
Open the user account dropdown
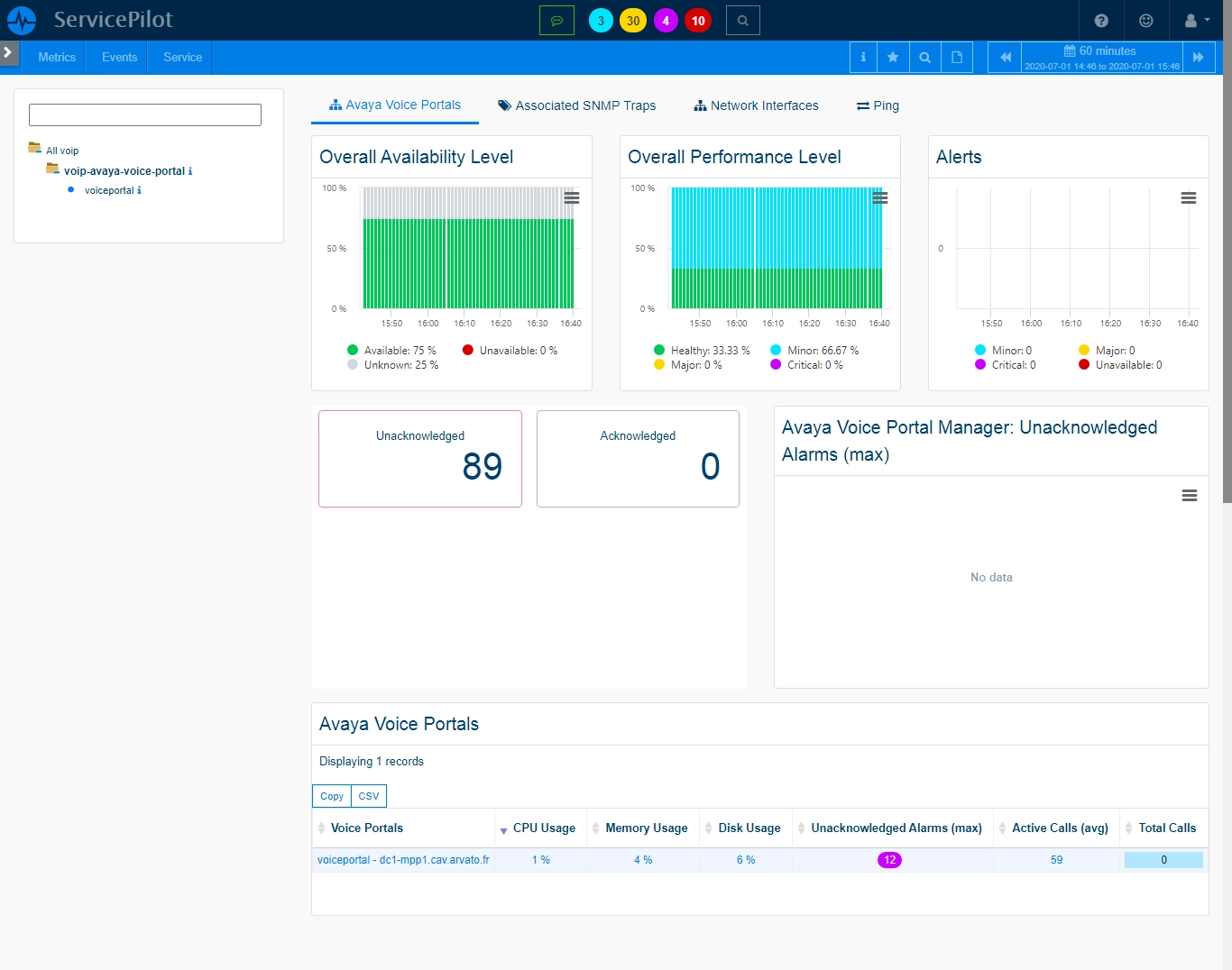1197,20
